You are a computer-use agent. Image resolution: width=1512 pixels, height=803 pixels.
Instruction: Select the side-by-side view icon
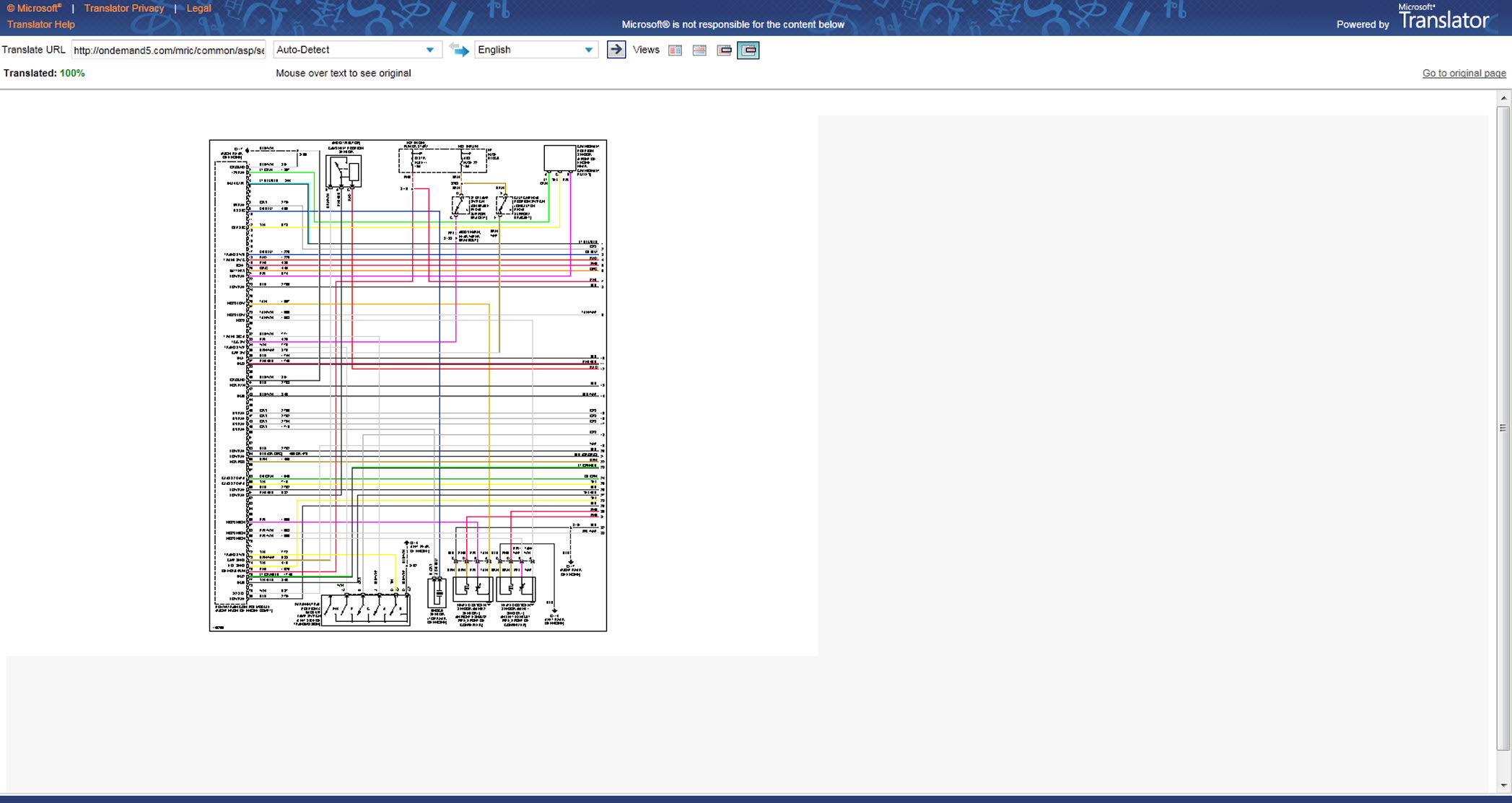tap(675, 50)
